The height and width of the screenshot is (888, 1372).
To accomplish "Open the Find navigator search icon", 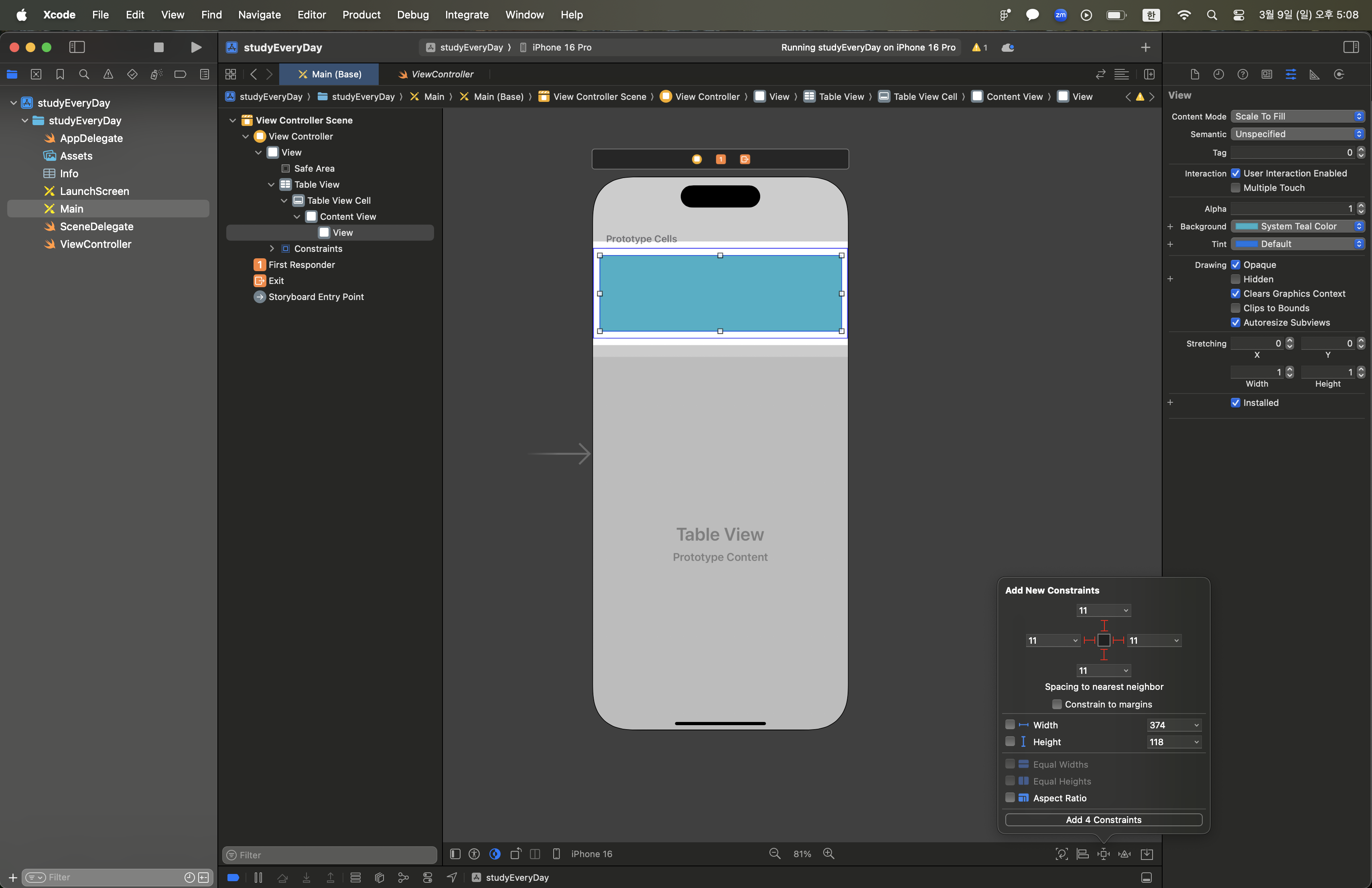I will pyautogui.click(x=84, y=74).
